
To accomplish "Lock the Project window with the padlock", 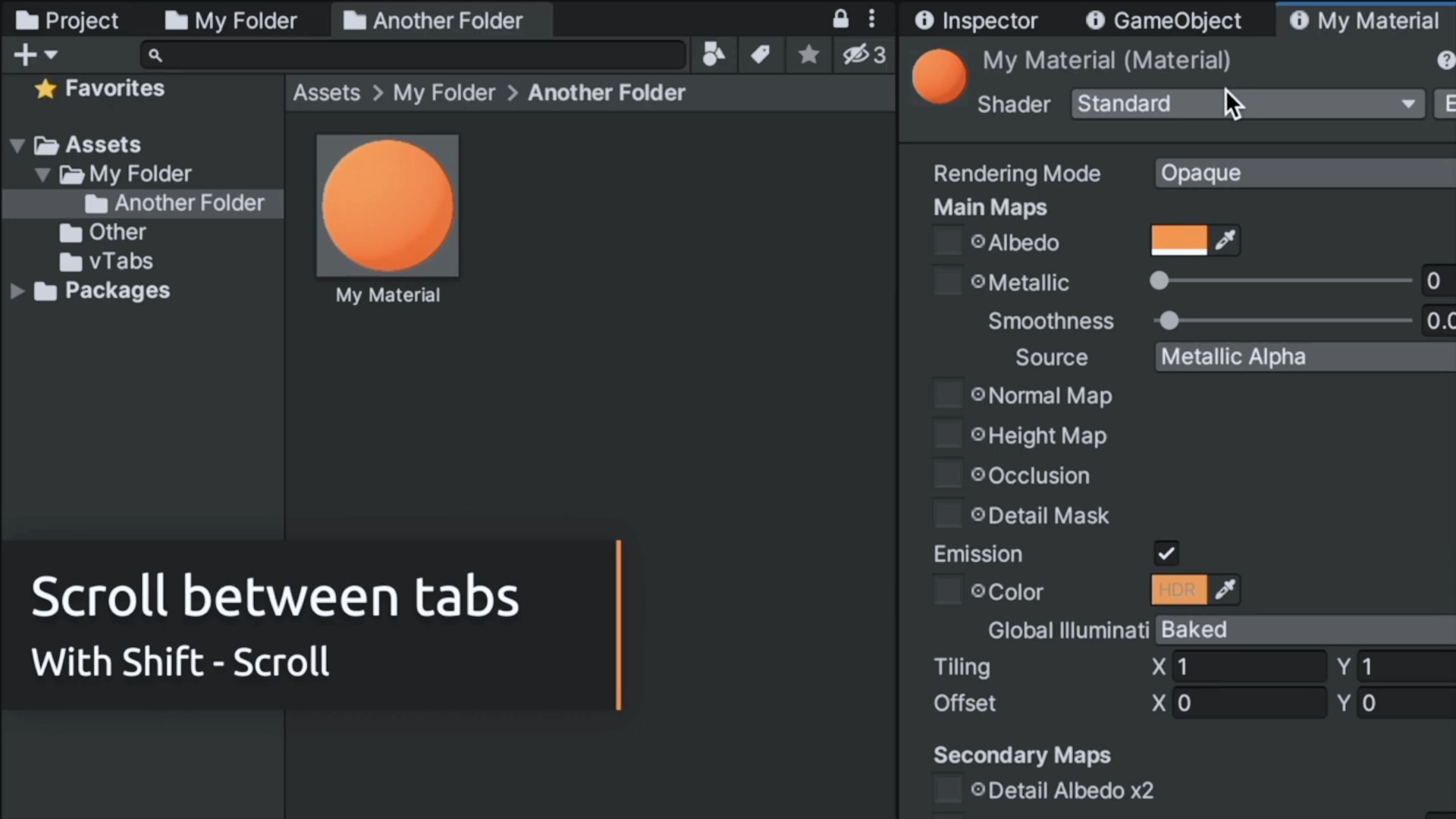I will pos(840,18).
